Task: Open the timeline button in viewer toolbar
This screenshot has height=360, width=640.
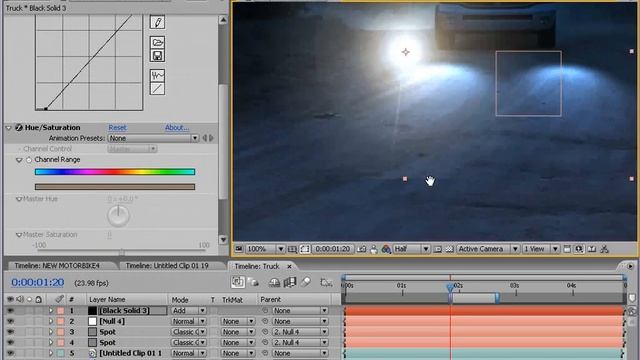Action: click(592, 249)
